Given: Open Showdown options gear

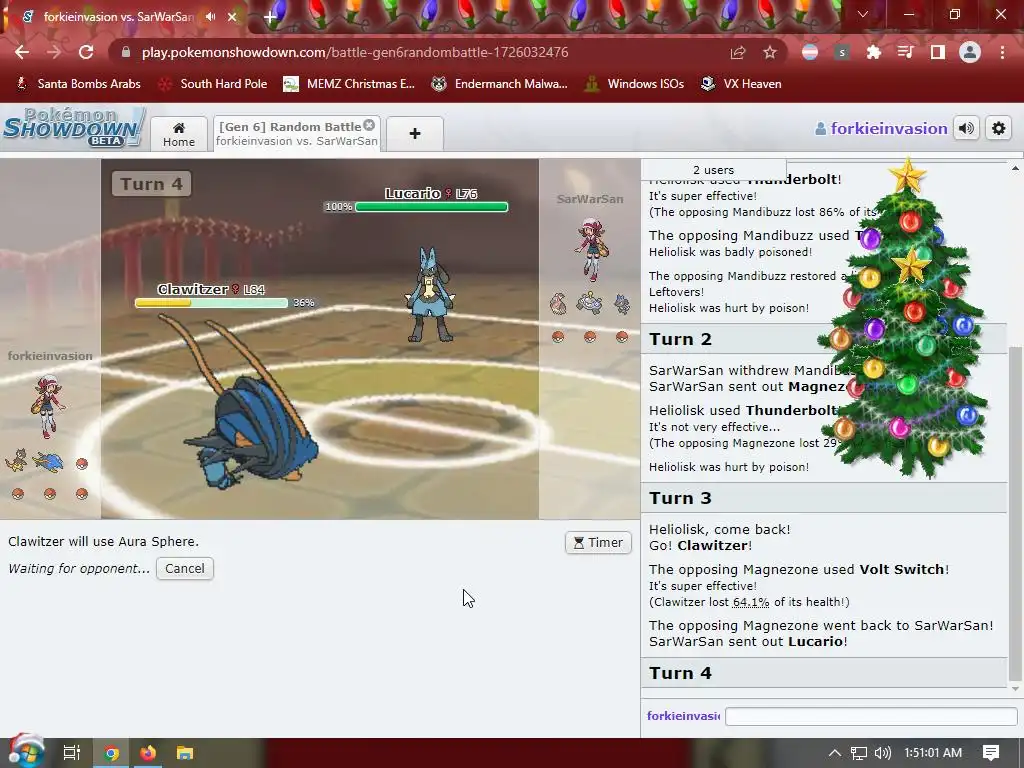Looking at the screenshot, I should (x=999, y=129).
